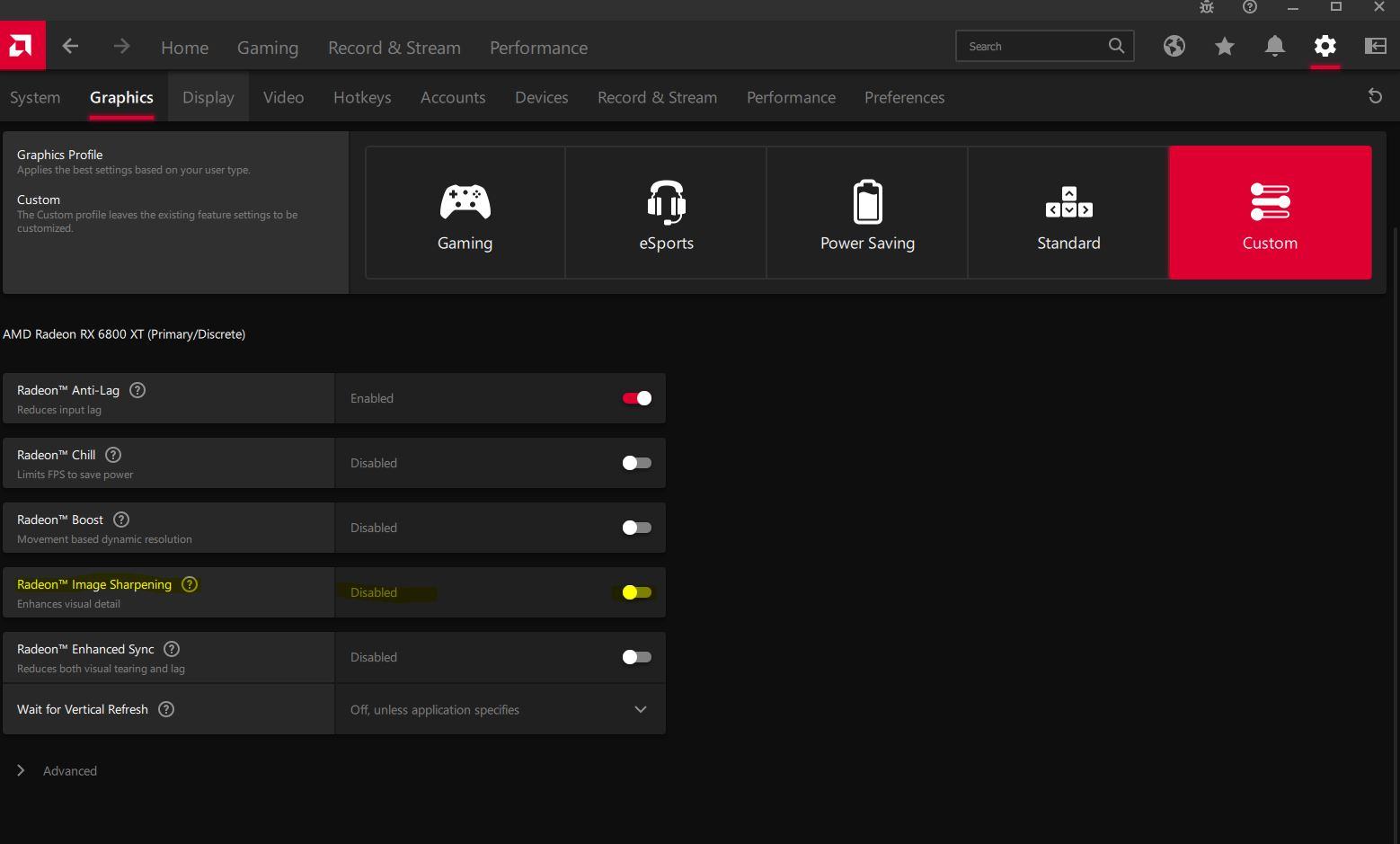Show help for Radeon Image Sharpening
Image resolution: width=1400 pixels, height=844 pixels.
190,584
